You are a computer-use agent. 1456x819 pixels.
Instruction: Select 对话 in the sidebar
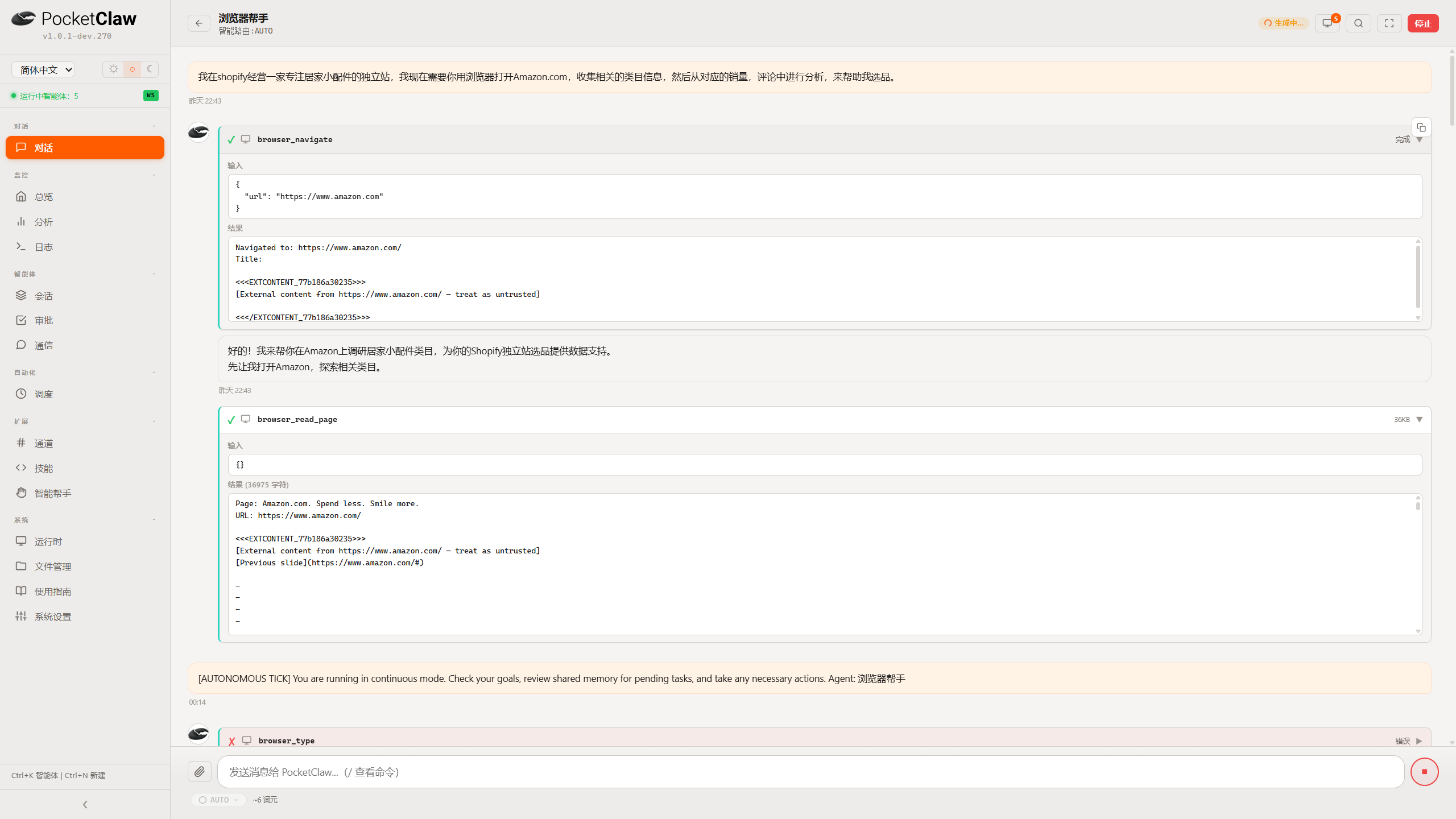point(85,148)
